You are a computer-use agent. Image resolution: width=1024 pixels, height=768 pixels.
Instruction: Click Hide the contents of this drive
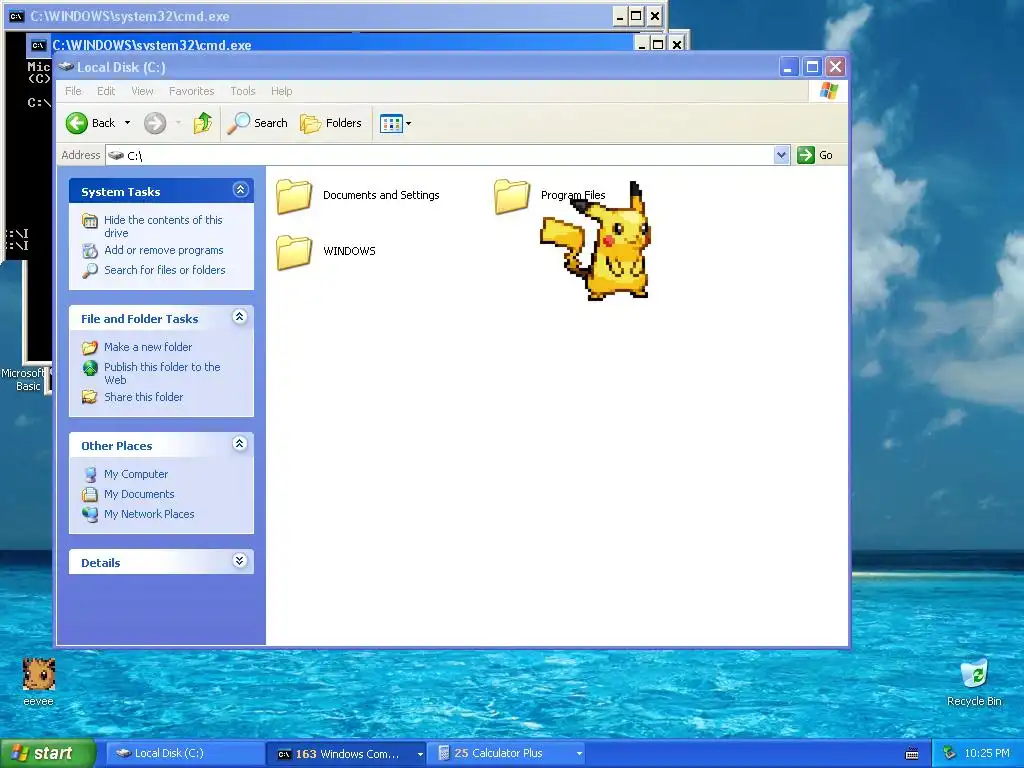[x=163, y=226]
